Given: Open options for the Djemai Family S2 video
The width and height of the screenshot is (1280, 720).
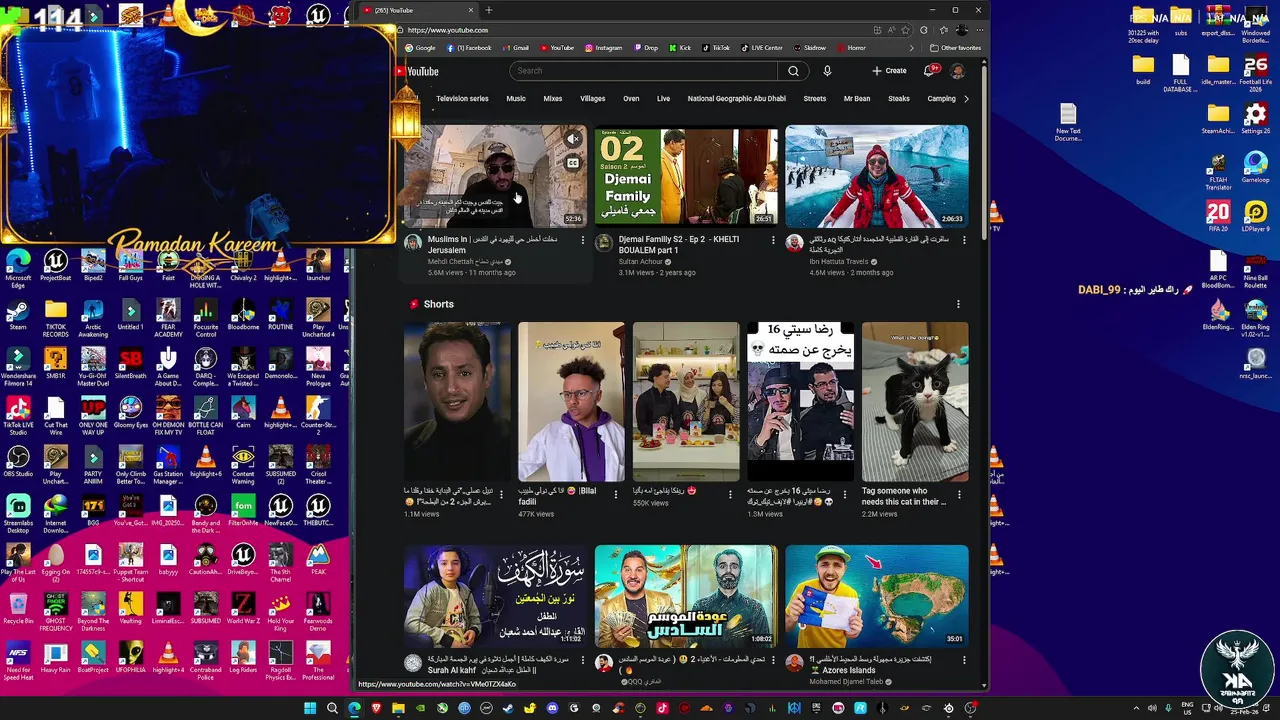Looking at the screenshot, I should tap(773, 240).
